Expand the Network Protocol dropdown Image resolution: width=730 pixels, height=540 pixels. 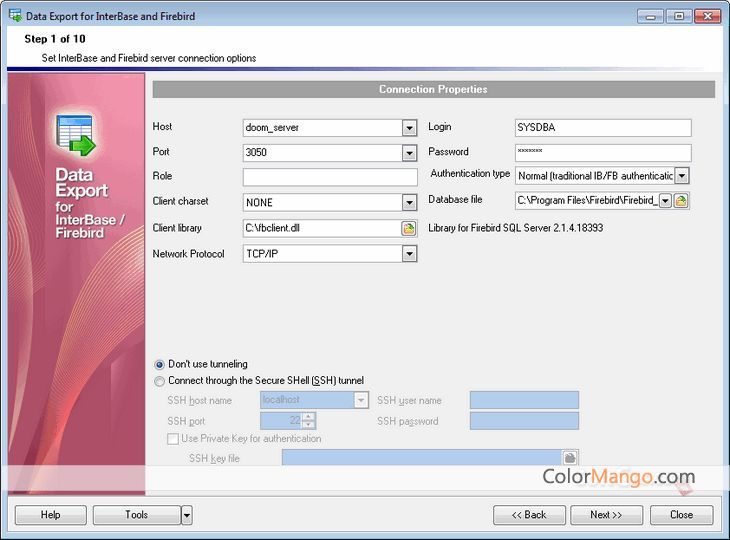(409, 254)
